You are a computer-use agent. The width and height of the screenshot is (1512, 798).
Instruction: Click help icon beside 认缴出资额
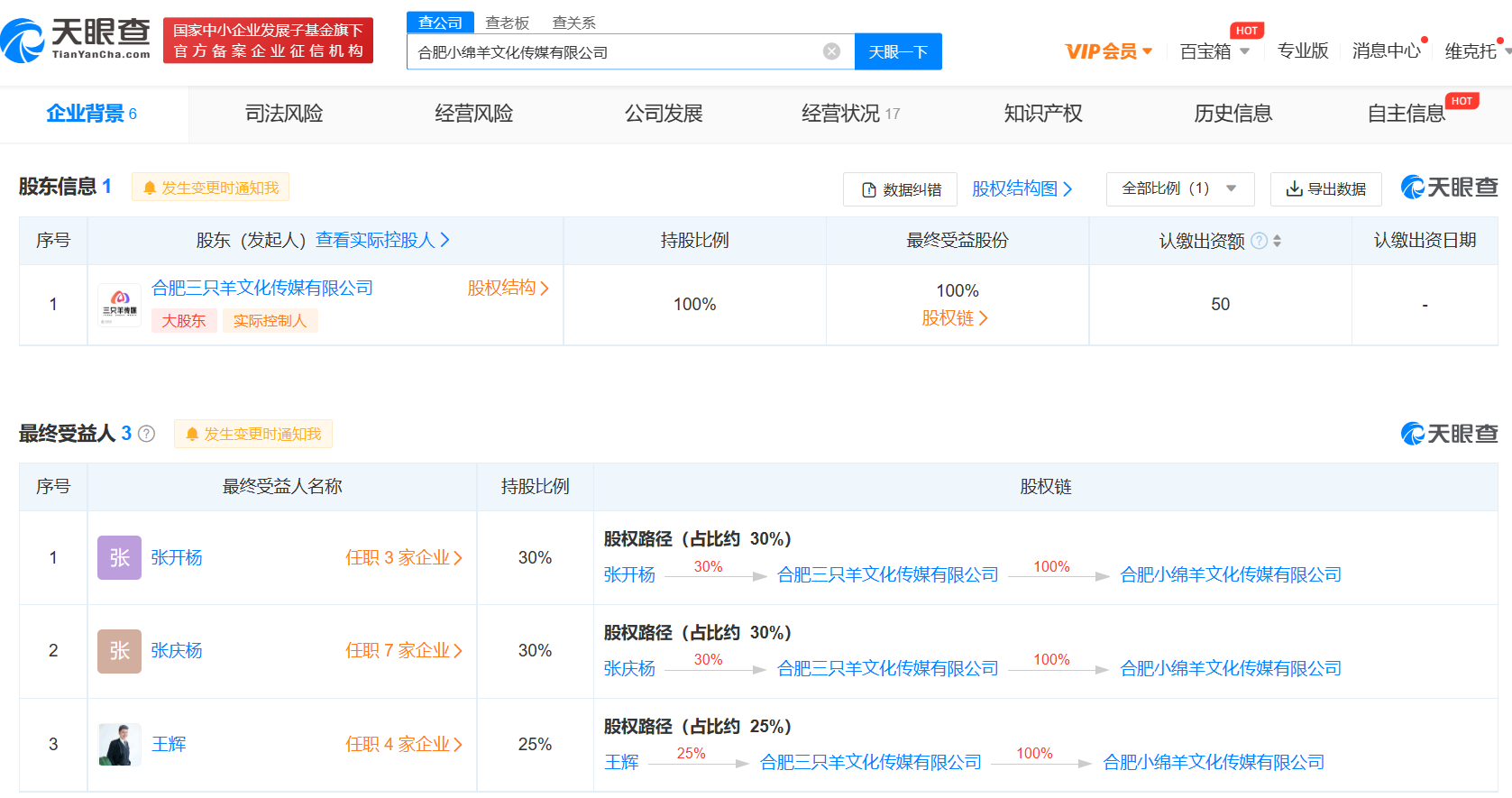pos(1259,241)
